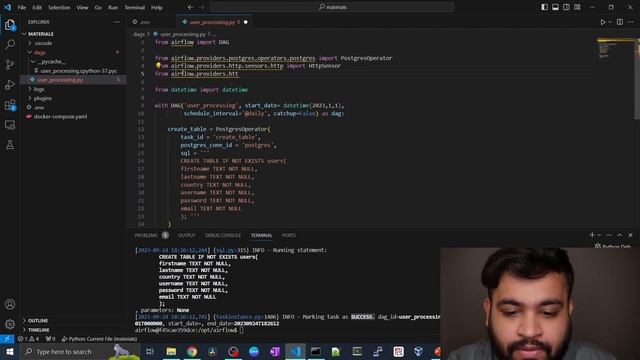Open Explorer views and more actions ellipsis
The image size is (640, 360).
coord(117,22)
